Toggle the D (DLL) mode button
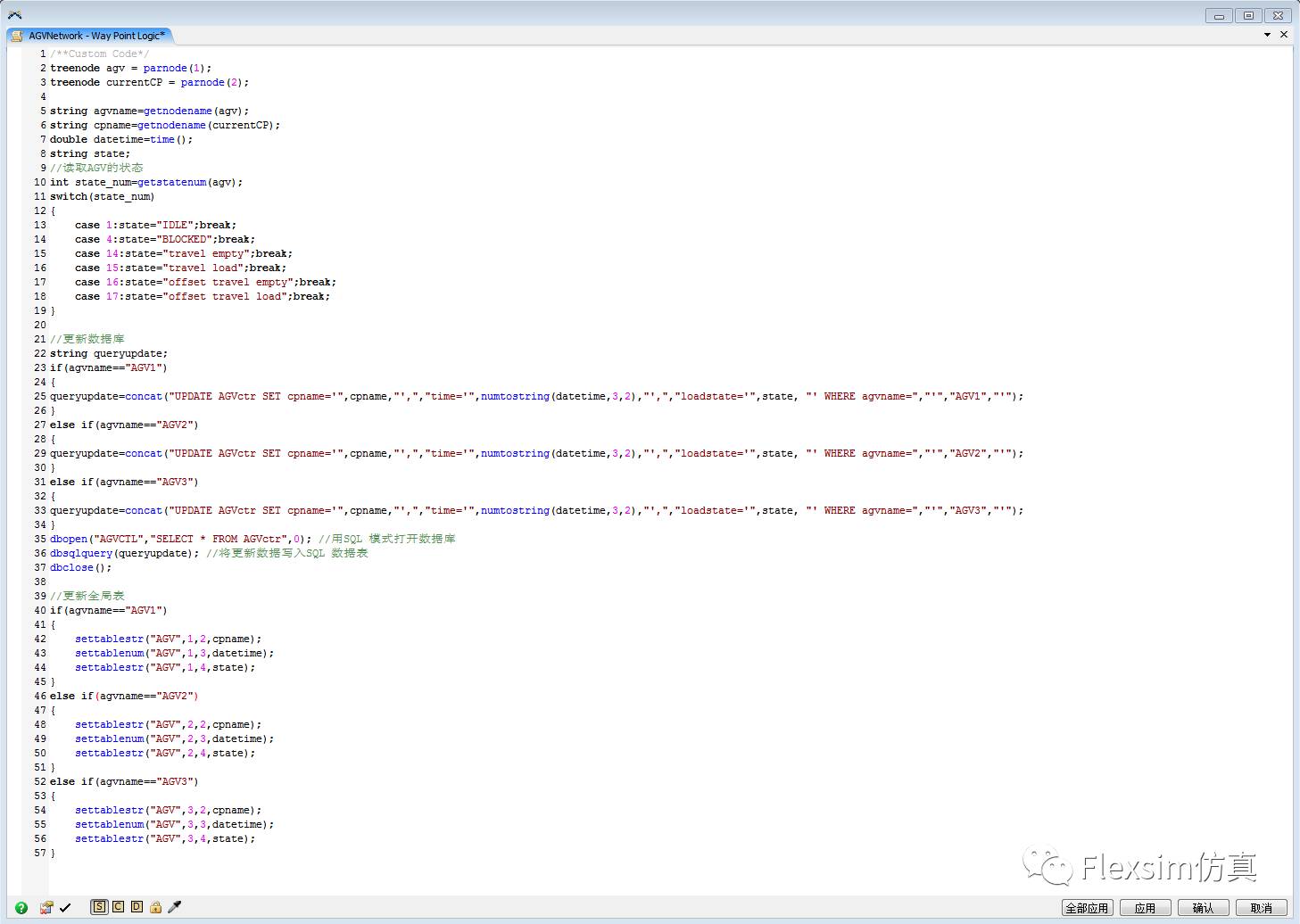 [137, 907]
